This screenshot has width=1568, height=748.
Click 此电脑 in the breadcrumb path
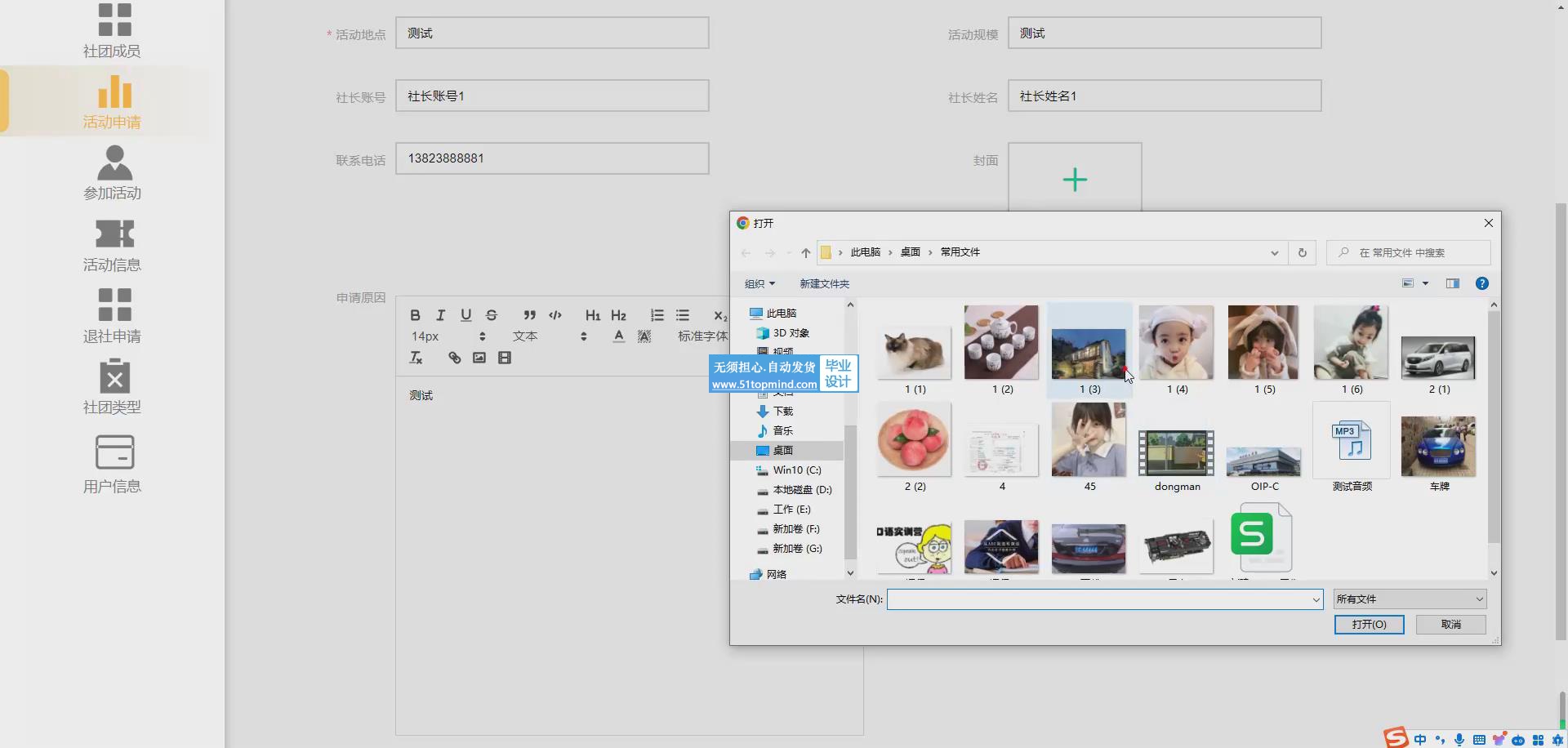point(865,252)
